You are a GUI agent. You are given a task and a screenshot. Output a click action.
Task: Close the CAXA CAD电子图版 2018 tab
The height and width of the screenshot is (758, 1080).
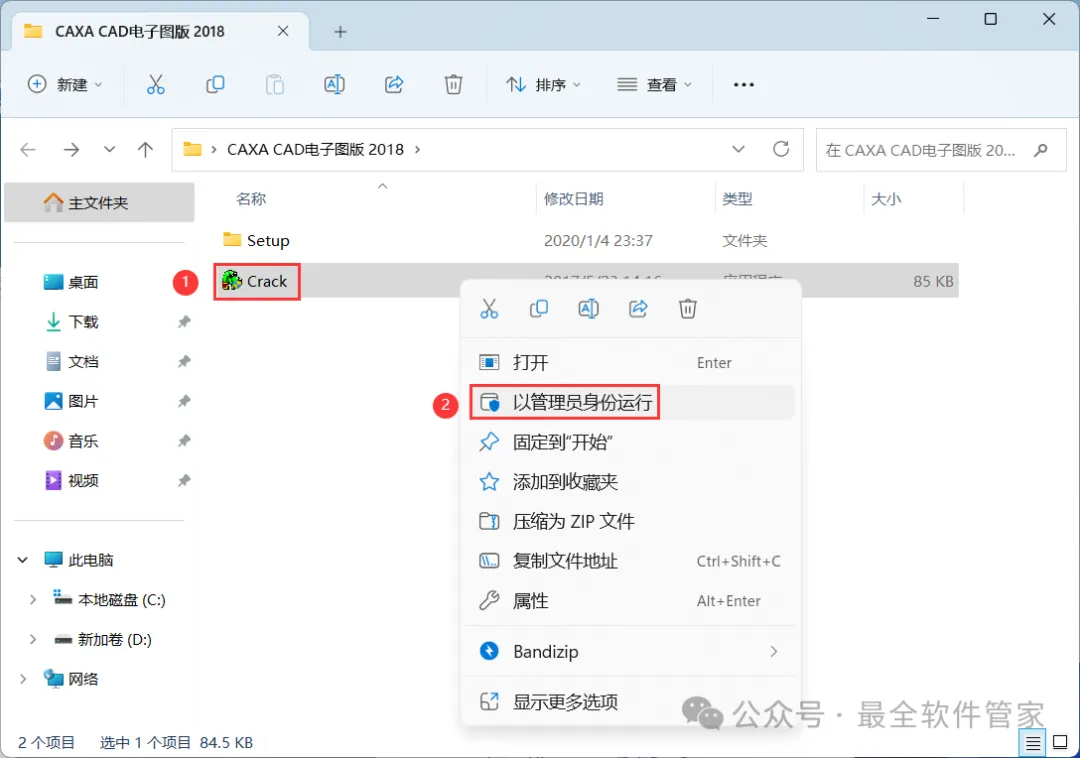[x=283, y=31]
